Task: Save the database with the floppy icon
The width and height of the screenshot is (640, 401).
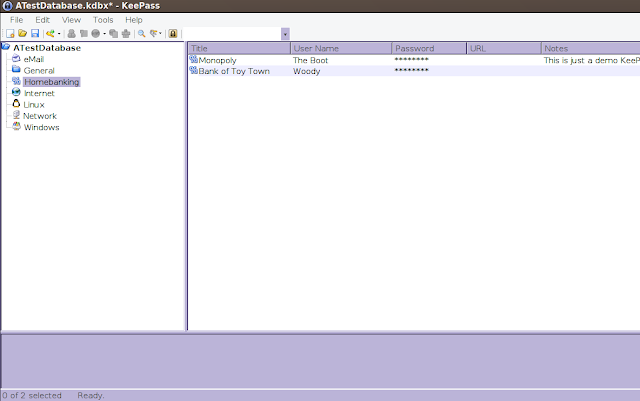Action: 35,33
